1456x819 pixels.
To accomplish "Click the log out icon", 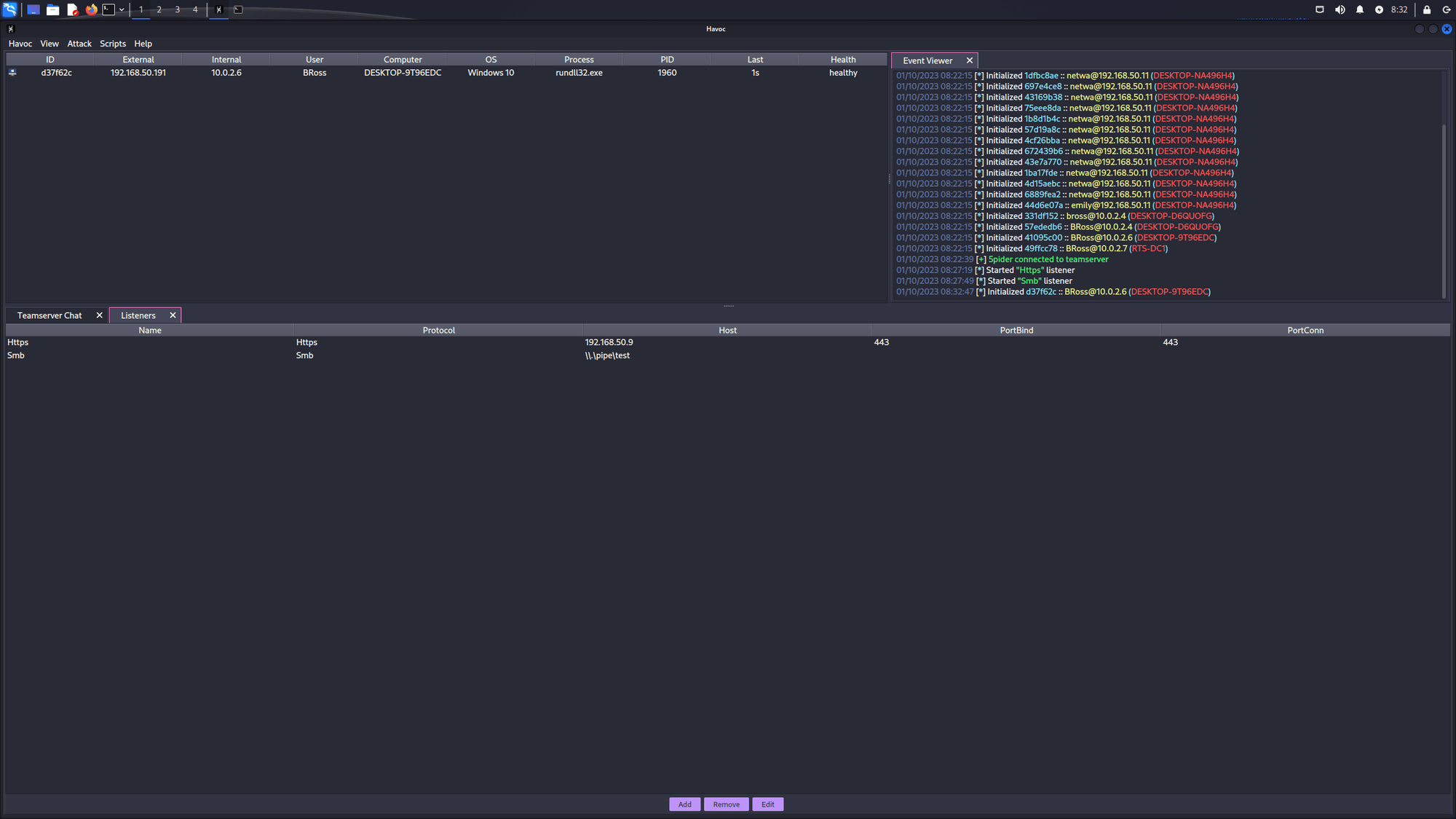I will coord(1447,9).
